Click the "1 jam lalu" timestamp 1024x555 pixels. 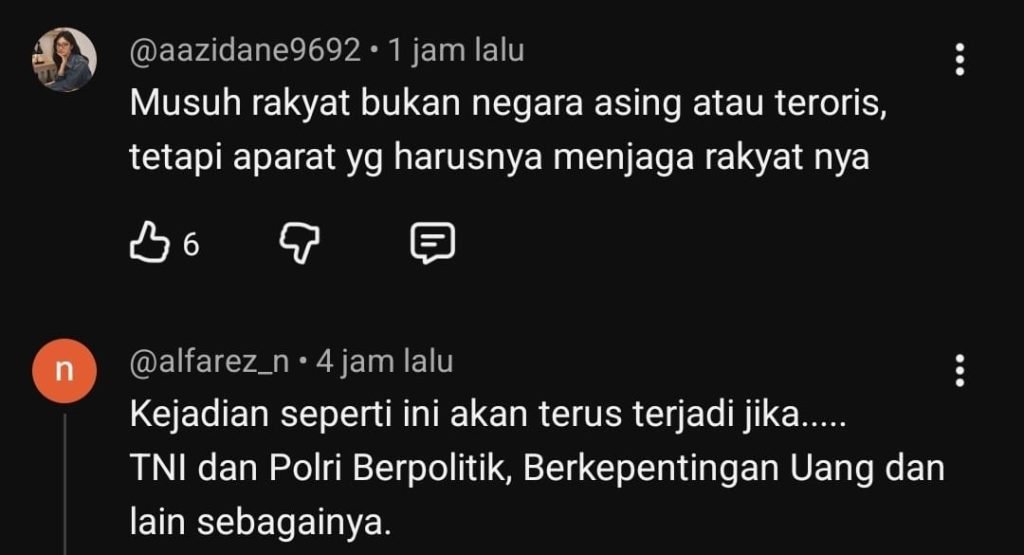click(456, 50)
